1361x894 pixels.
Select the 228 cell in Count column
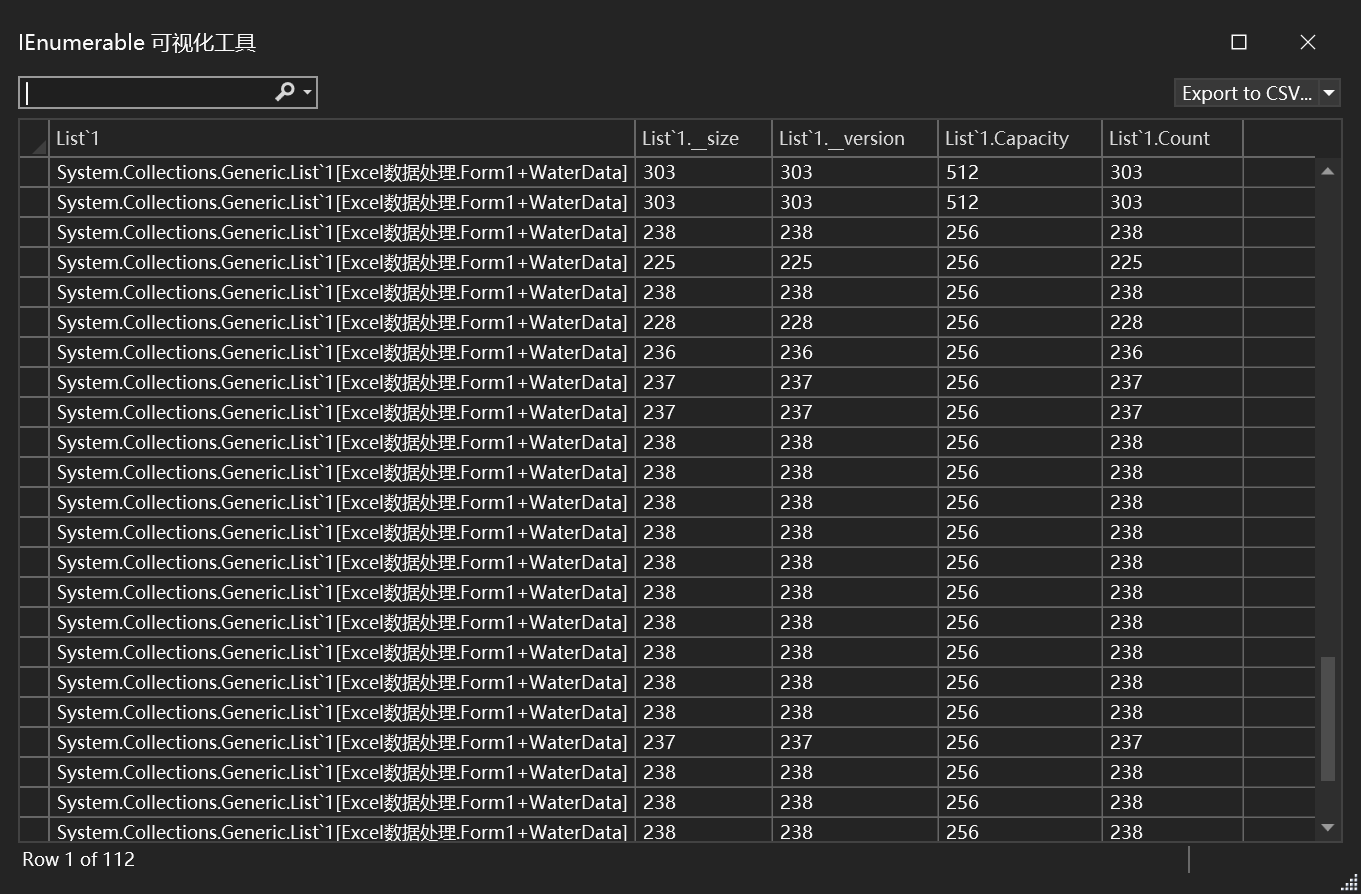click(1172, 322)
